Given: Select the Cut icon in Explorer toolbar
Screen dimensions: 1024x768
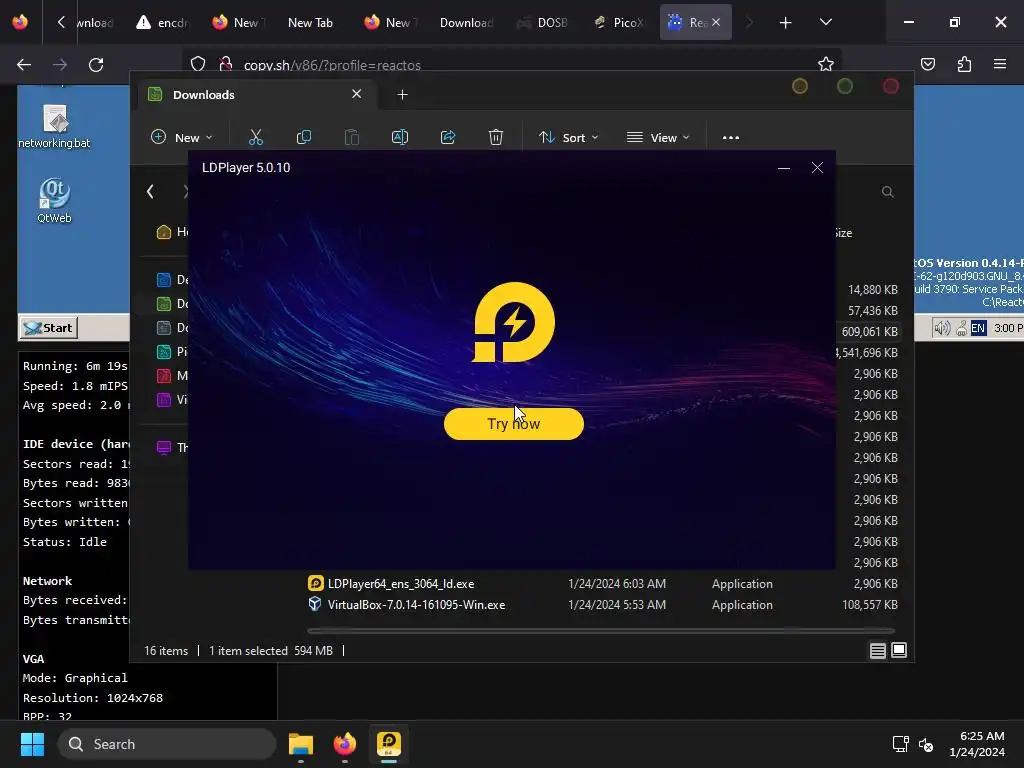Looking at the screenshot, I should click(x=255, y=137).
